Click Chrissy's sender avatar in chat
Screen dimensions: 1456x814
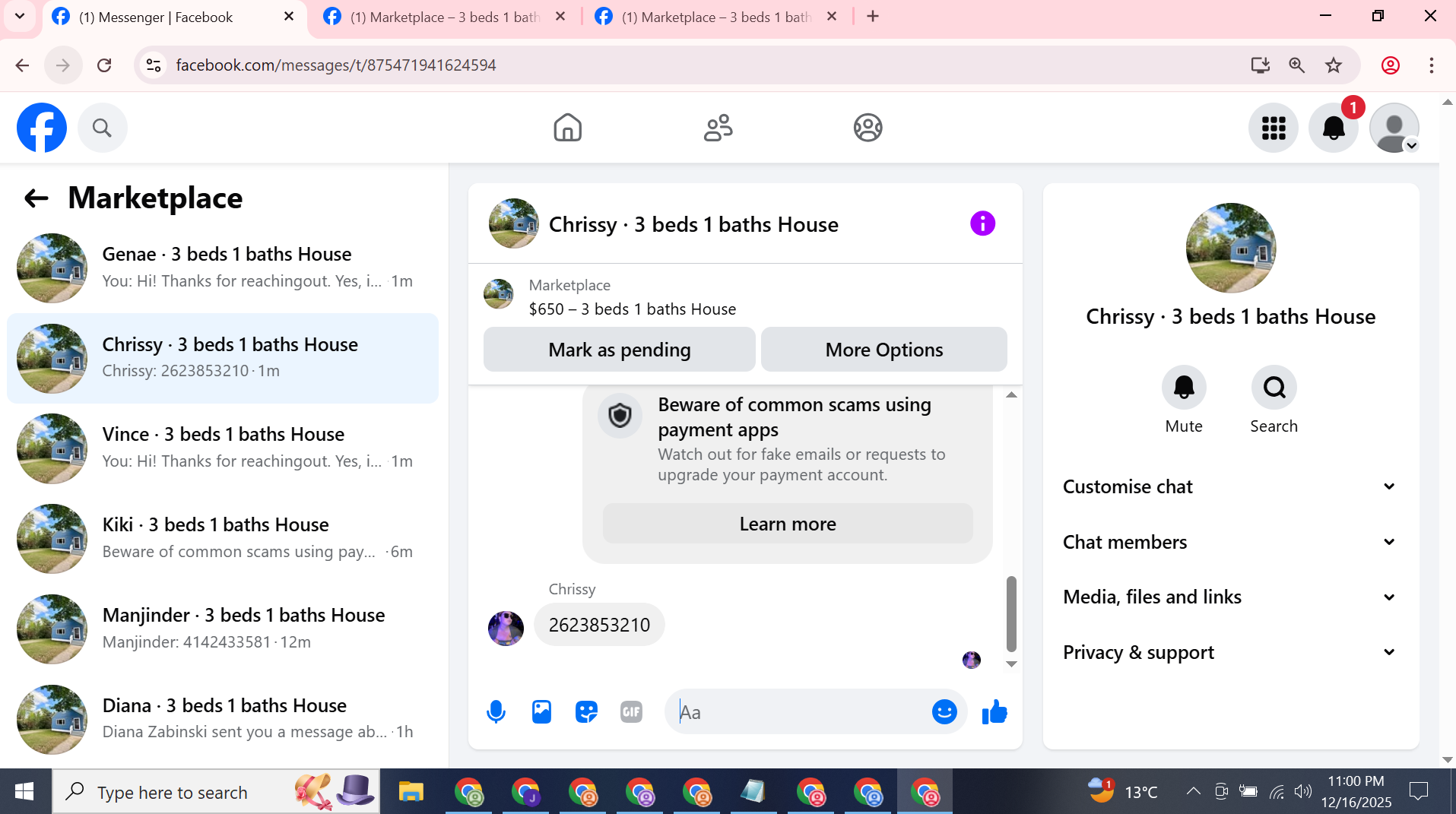[506, 629]
